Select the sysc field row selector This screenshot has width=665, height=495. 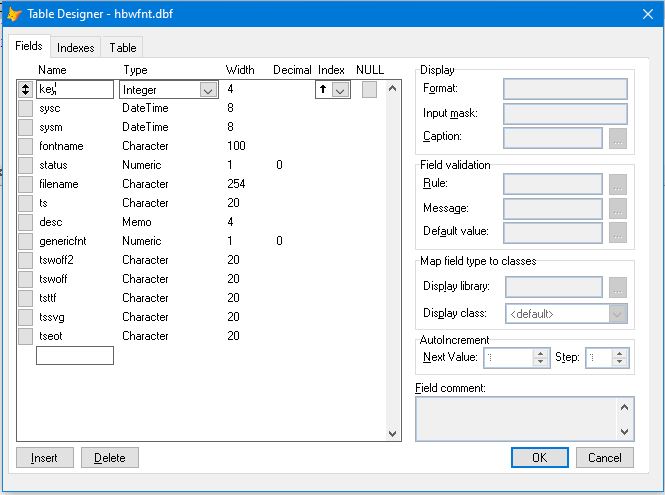click(x=25, y=108)
